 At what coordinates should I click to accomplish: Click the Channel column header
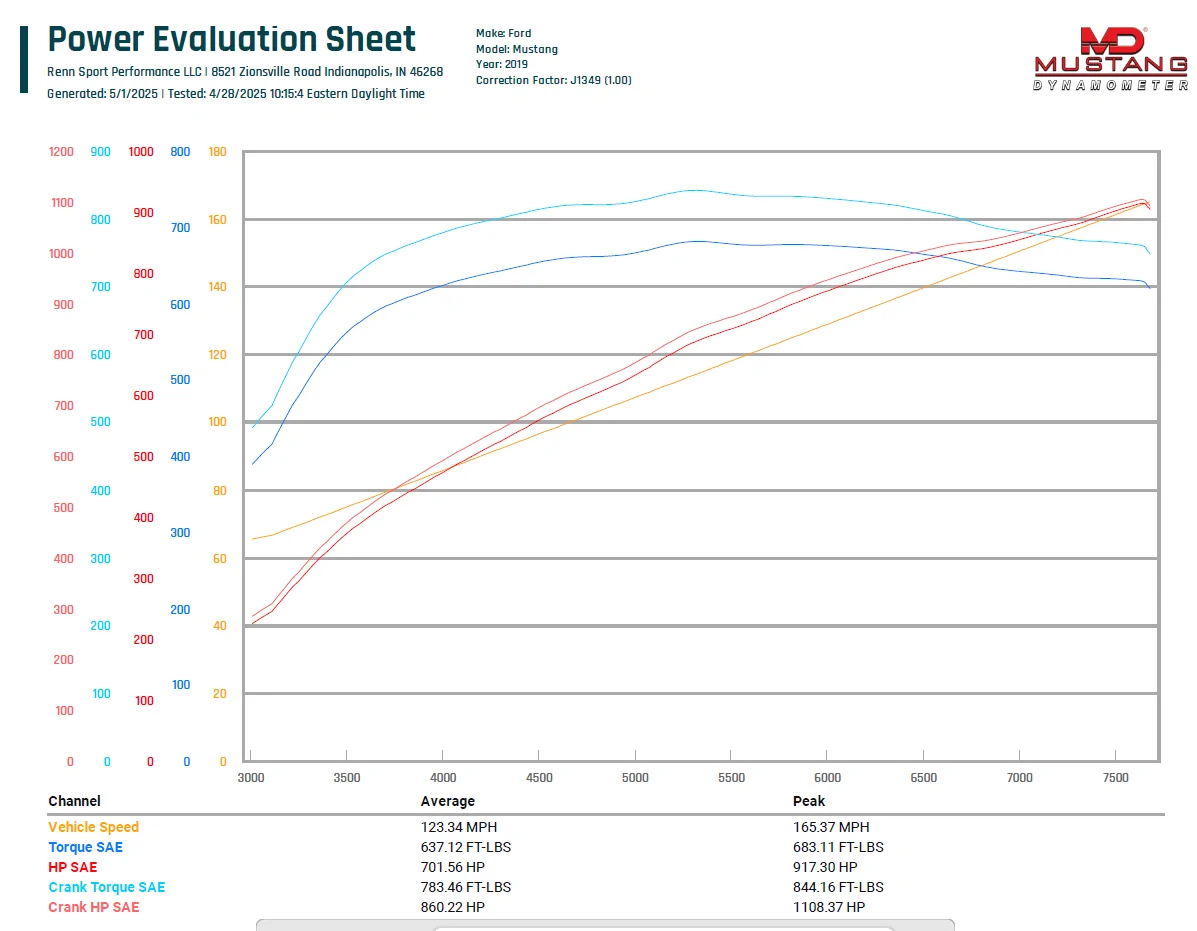[74, 801]
